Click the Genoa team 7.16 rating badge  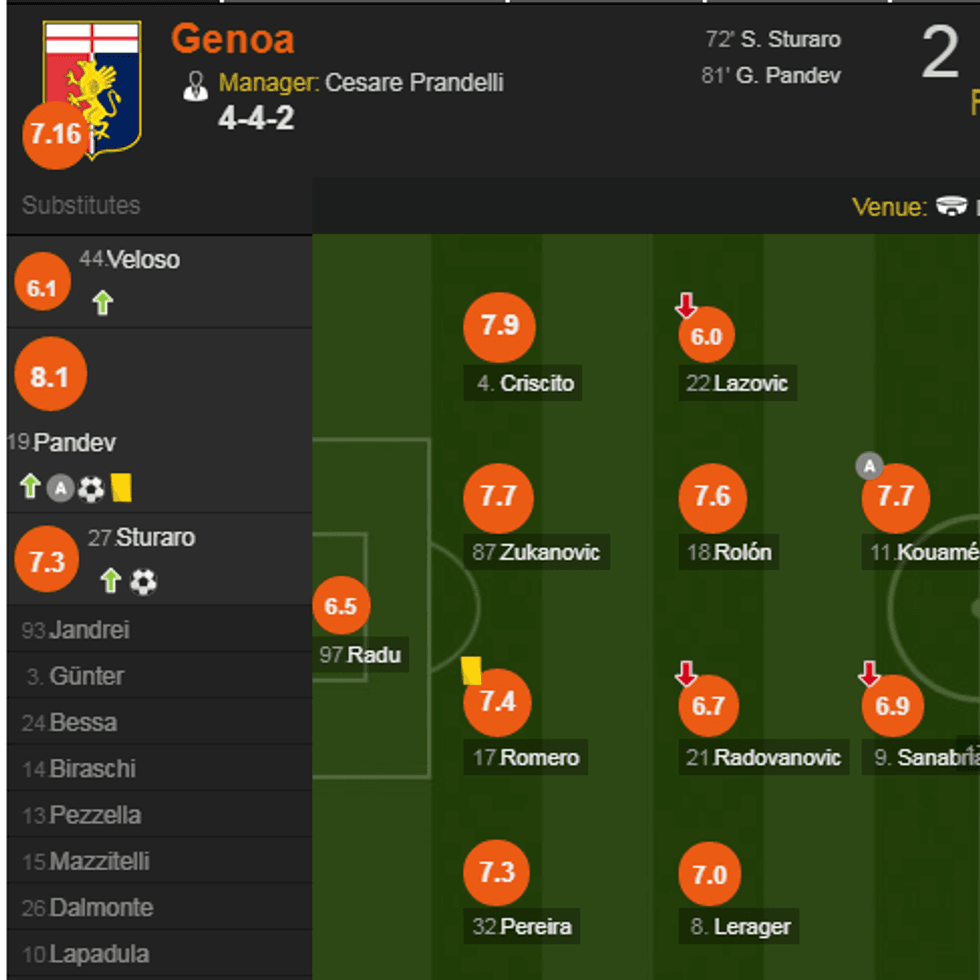tap(55, 135)
